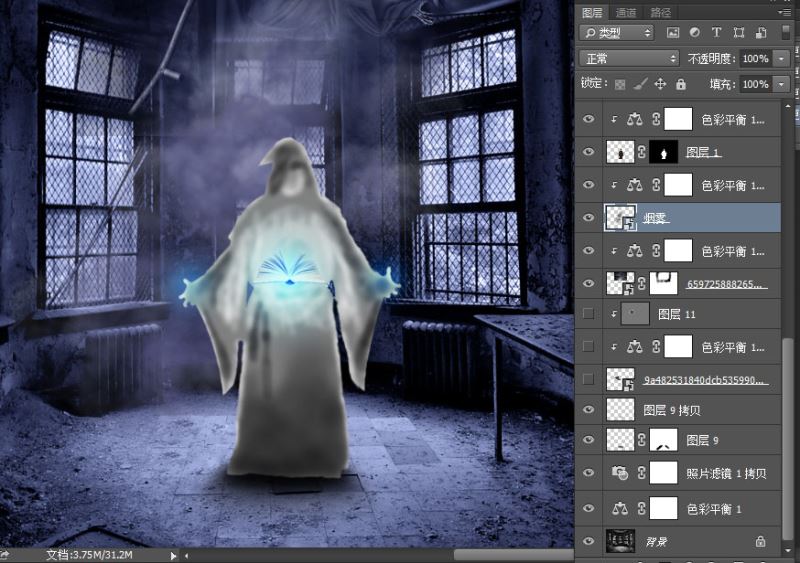
Task: Click the smart object filter icon
Action: tap(760, 33)
